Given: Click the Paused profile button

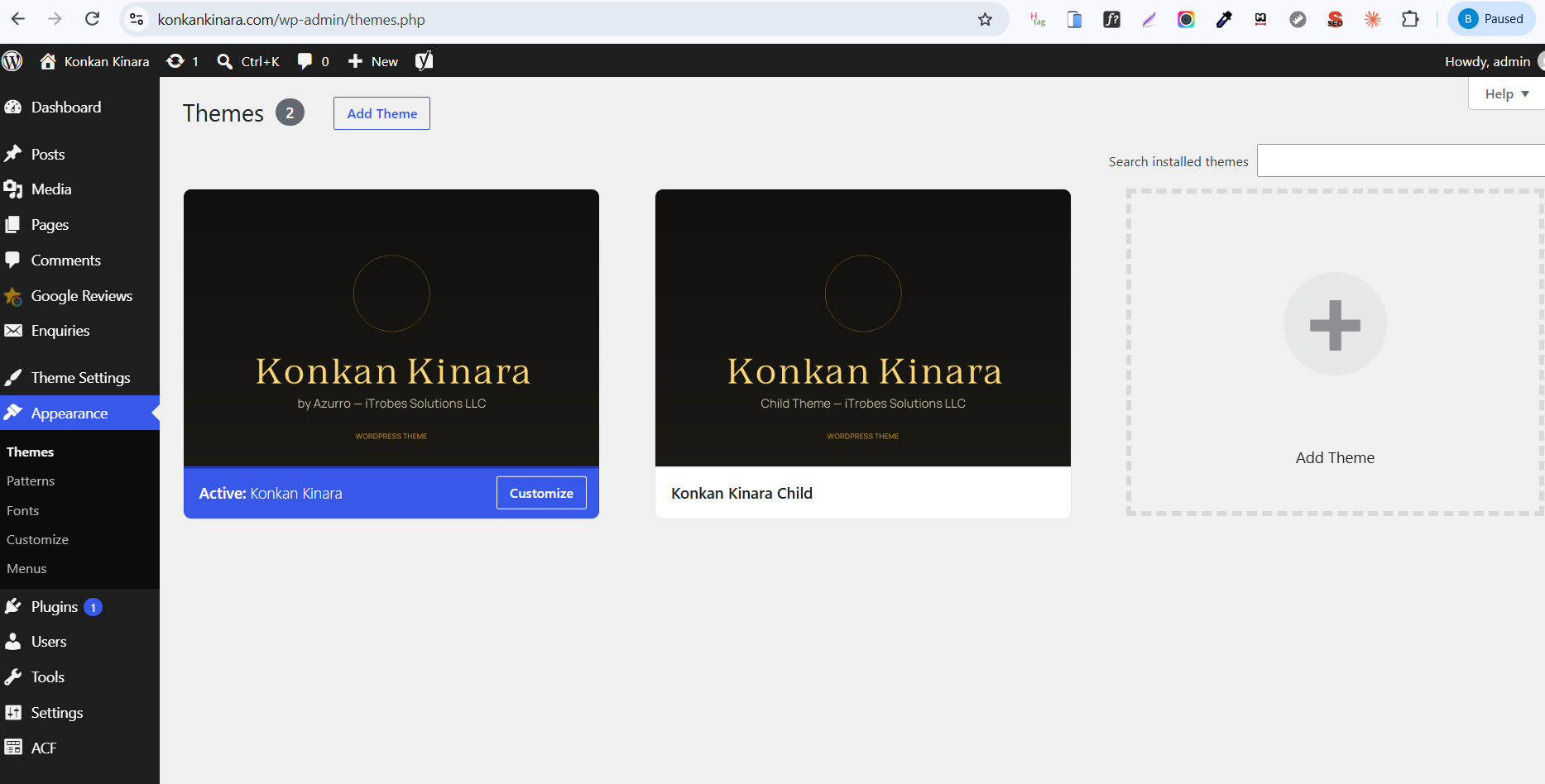Looking at the screenshot, I should pyautogui.click(x=1491, y=19).
